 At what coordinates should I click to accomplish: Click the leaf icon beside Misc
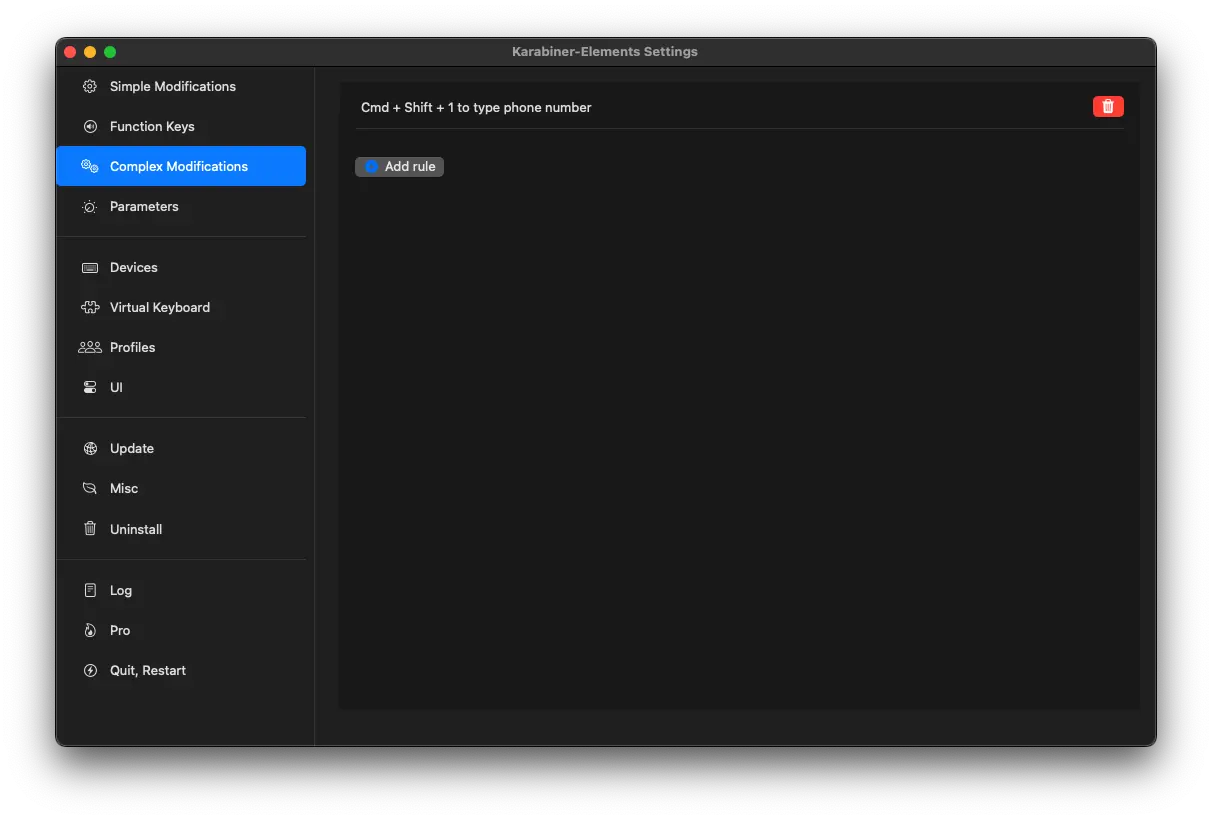(90, 488)
